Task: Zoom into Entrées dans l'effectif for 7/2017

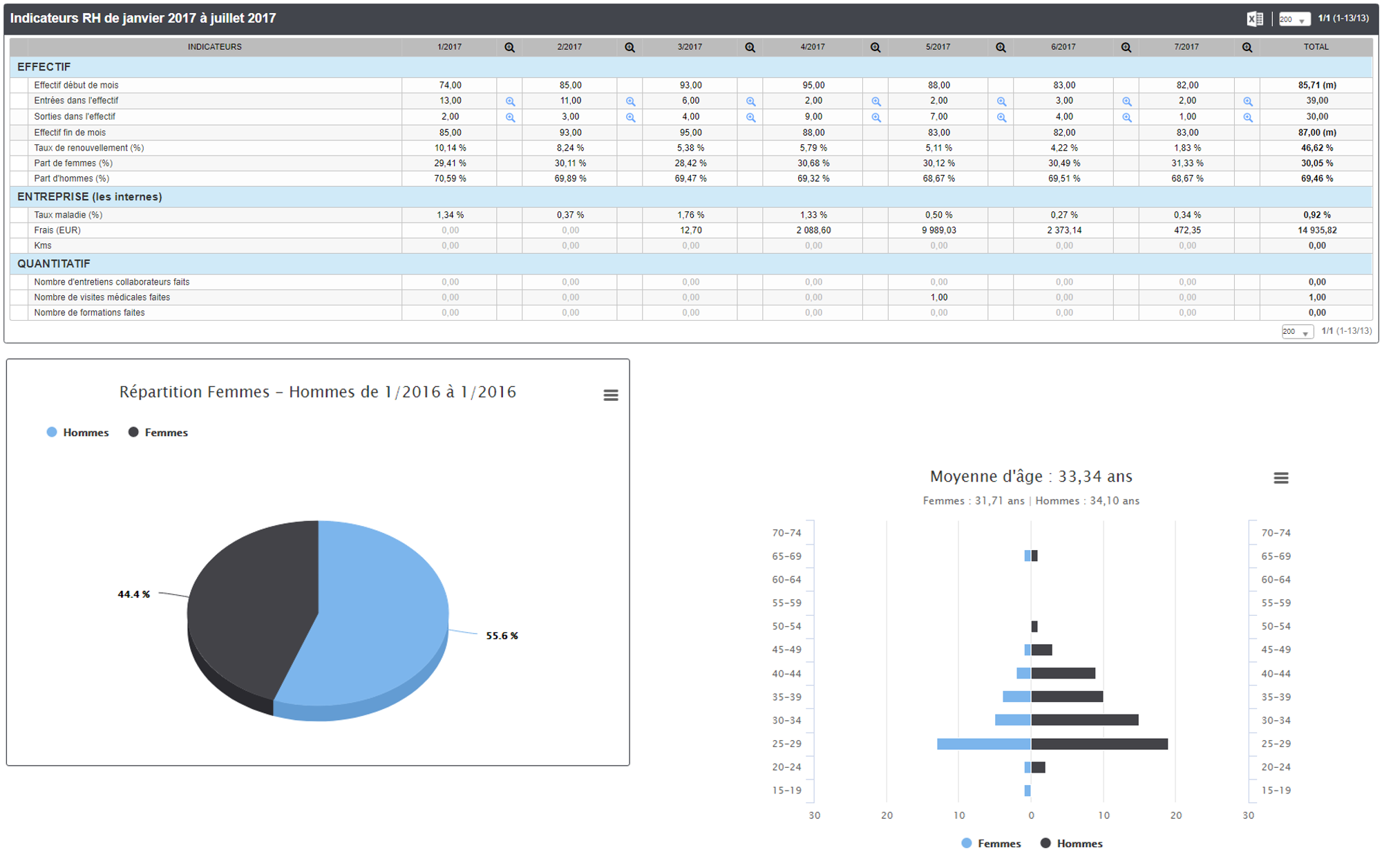Action: point(1247,102)
